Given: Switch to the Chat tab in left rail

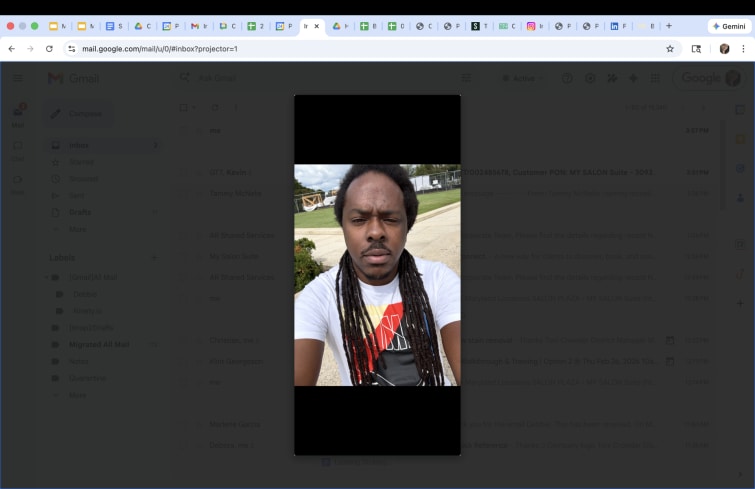Looking at the screenshot, I should [17, 150].
